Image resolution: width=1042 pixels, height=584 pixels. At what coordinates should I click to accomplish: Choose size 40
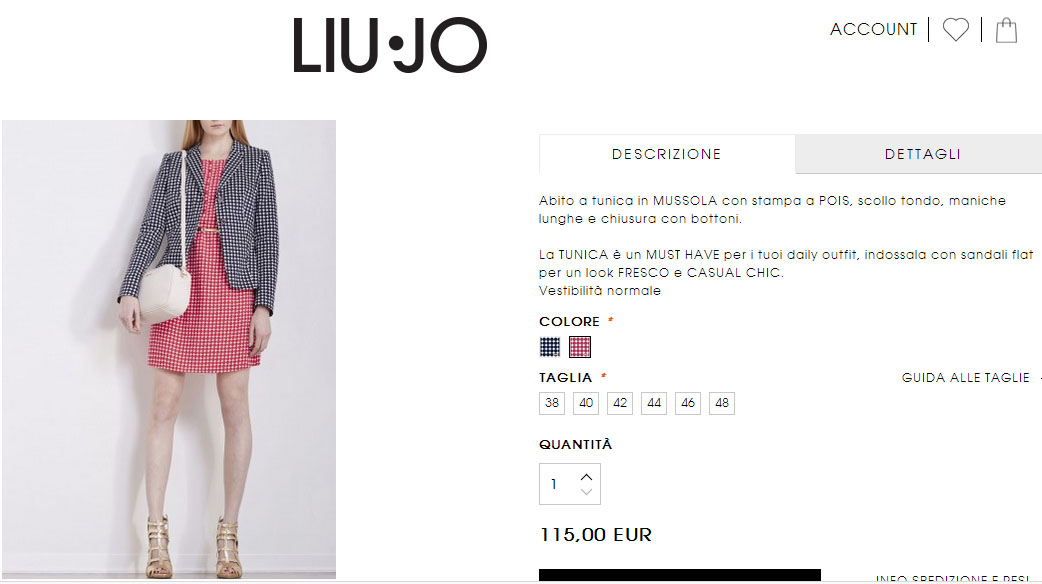pyautogui.click(x=586, y=403)
